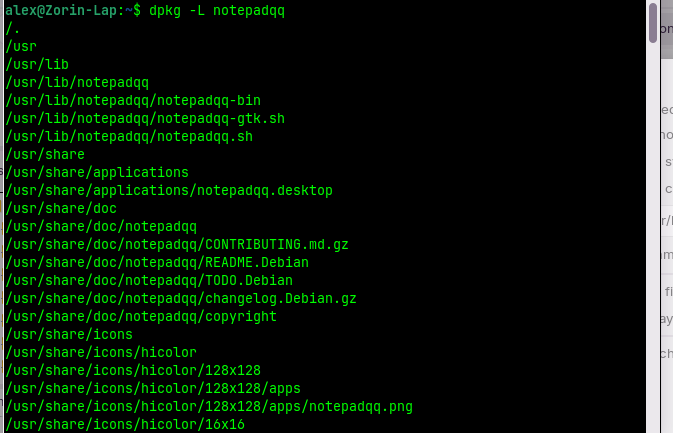Click the 'changelog.Debian.gz' path line
This screenshot has height=433, width=673.
(181, 299)
